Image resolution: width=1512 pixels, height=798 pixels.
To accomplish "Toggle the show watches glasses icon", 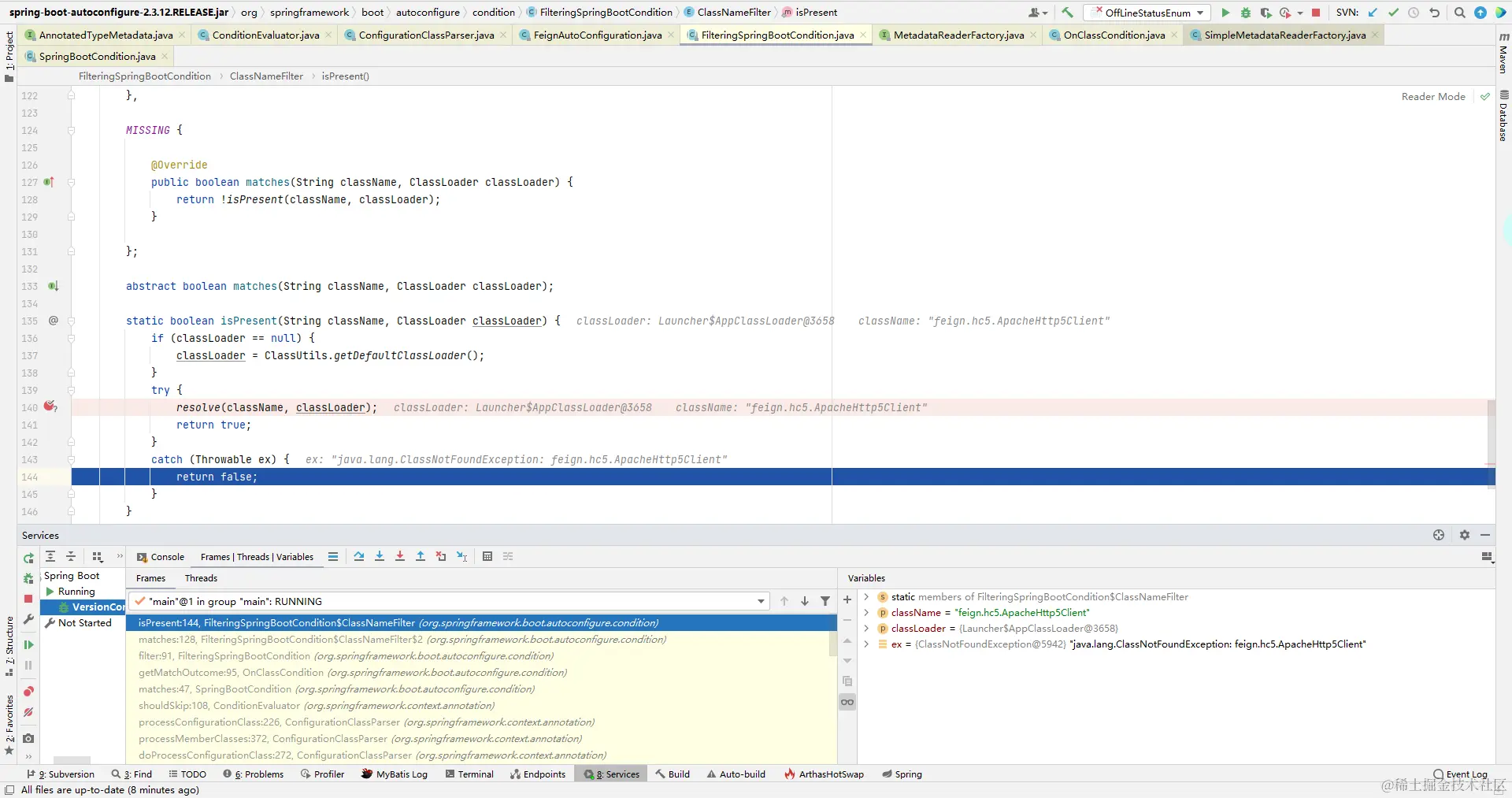I will pyautogui.click(x=847, y=702).
